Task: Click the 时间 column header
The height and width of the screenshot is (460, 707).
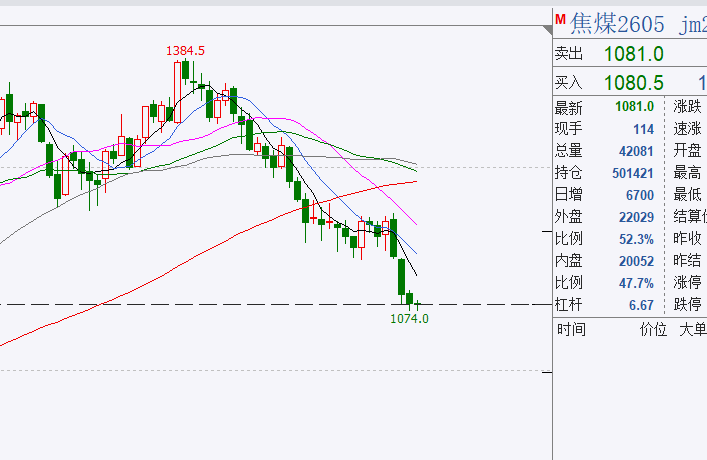Action: tap(571, 330)
